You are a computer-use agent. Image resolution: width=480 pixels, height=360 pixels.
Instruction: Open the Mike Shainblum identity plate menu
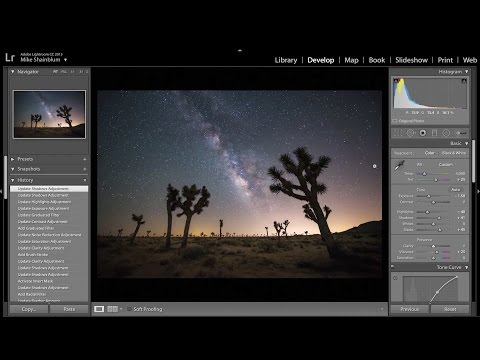66,60
